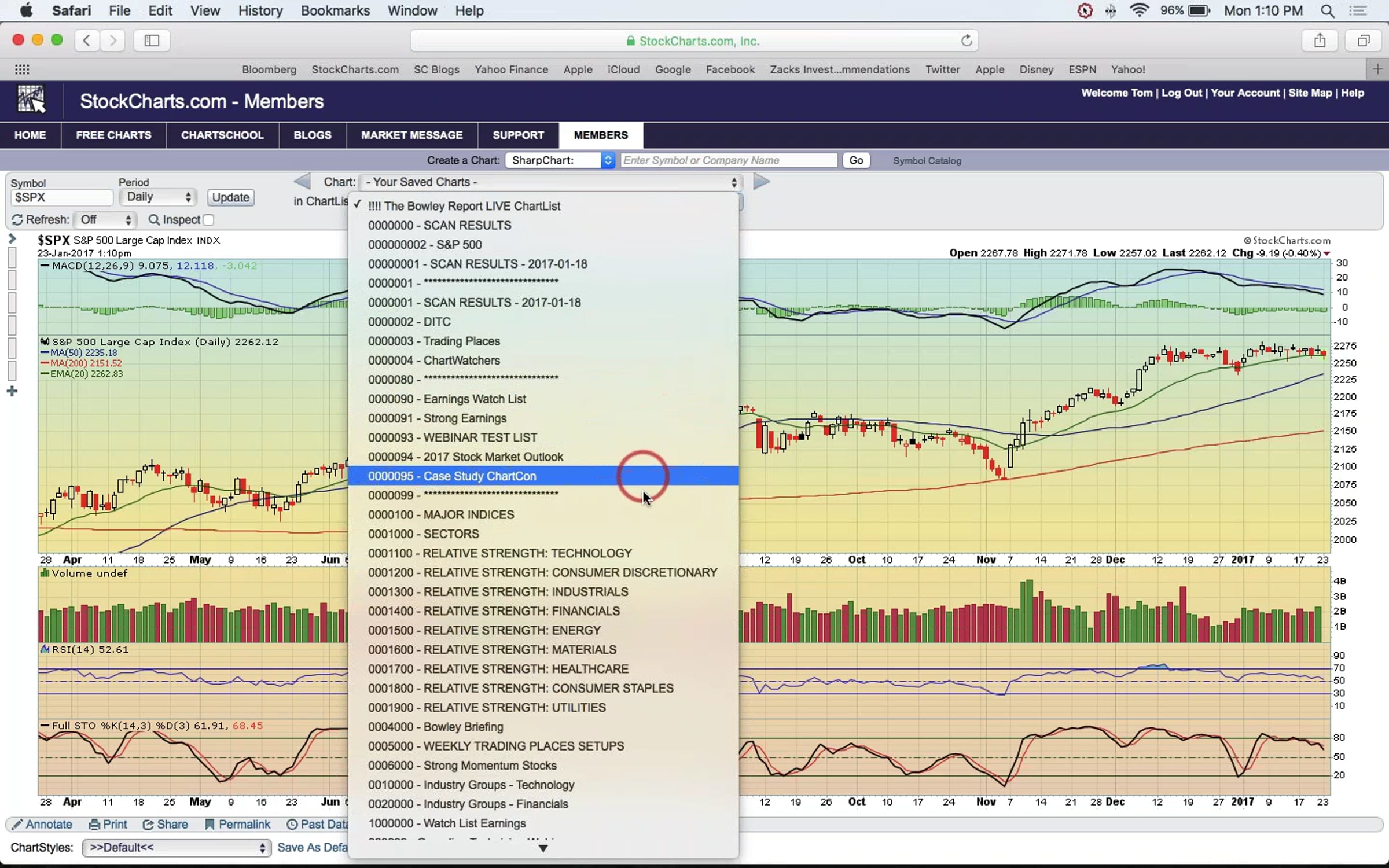Click the Go button
The image size is (1389, 868).
[x=857, y=160]
